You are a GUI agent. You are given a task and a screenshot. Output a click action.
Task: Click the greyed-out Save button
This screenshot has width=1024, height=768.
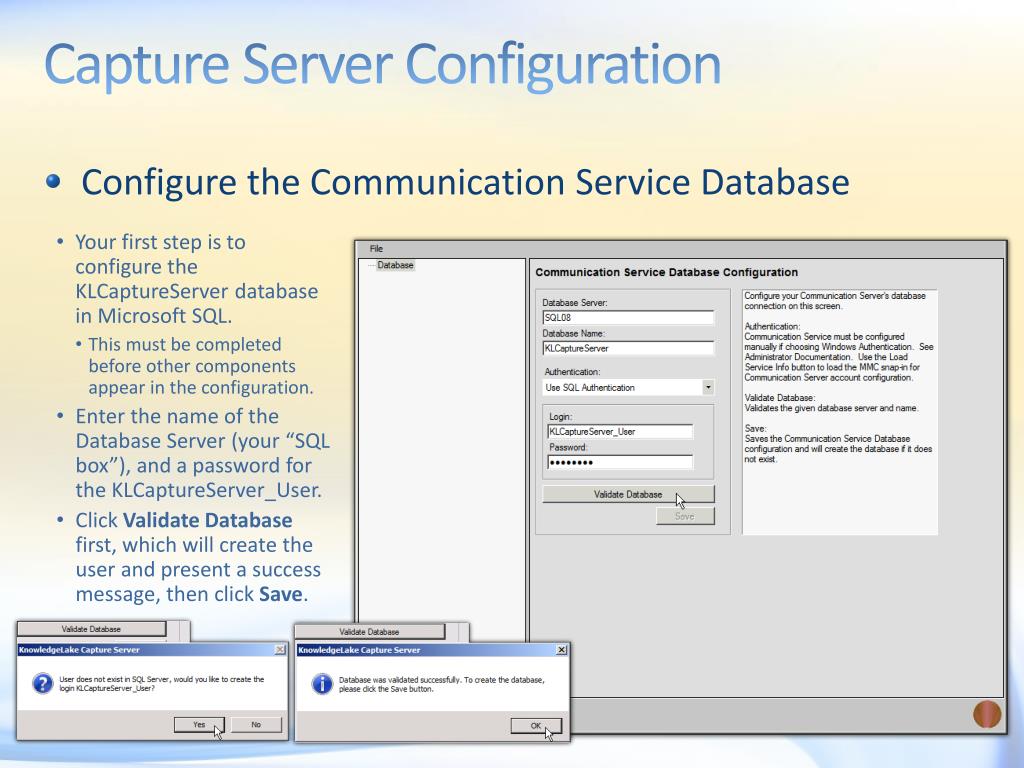point(685,516)
